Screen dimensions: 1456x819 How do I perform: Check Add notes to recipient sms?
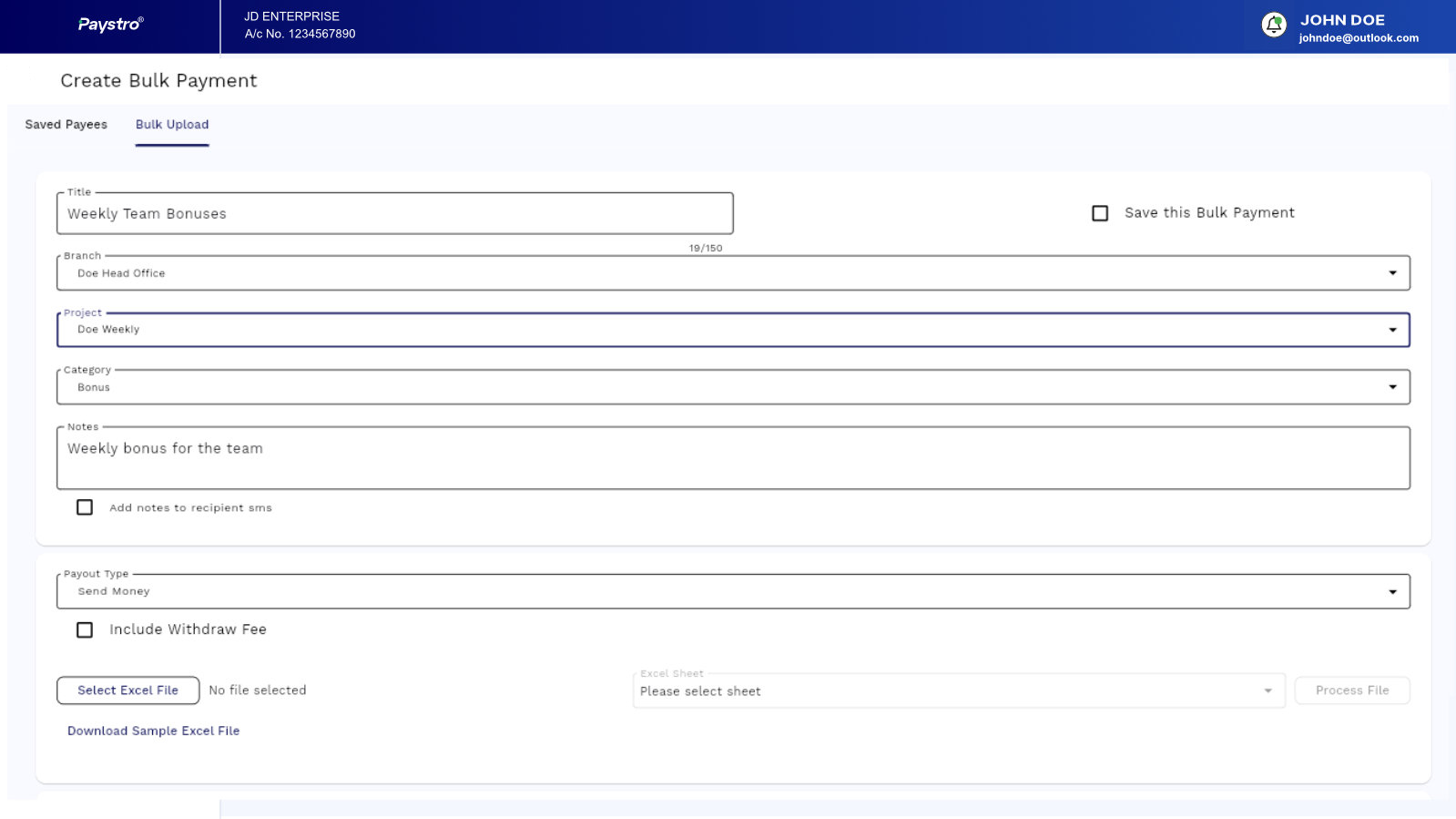click(x=85, y=507)
